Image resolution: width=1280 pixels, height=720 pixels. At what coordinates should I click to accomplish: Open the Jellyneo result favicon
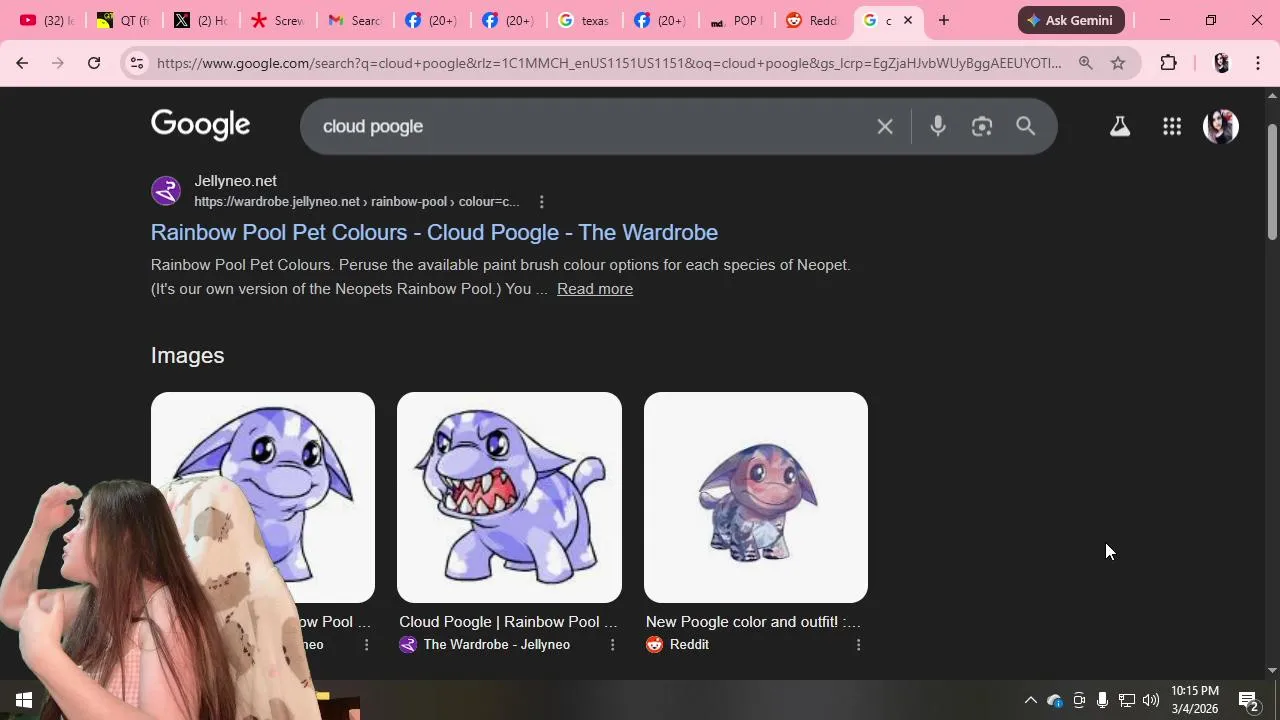point(166,190)
